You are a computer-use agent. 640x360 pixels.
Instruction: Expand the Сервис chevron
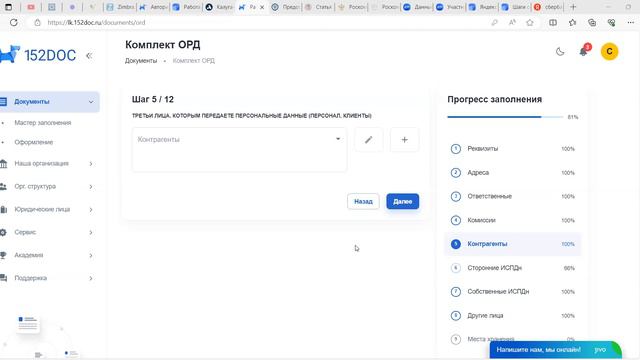[x=91, y=232]
